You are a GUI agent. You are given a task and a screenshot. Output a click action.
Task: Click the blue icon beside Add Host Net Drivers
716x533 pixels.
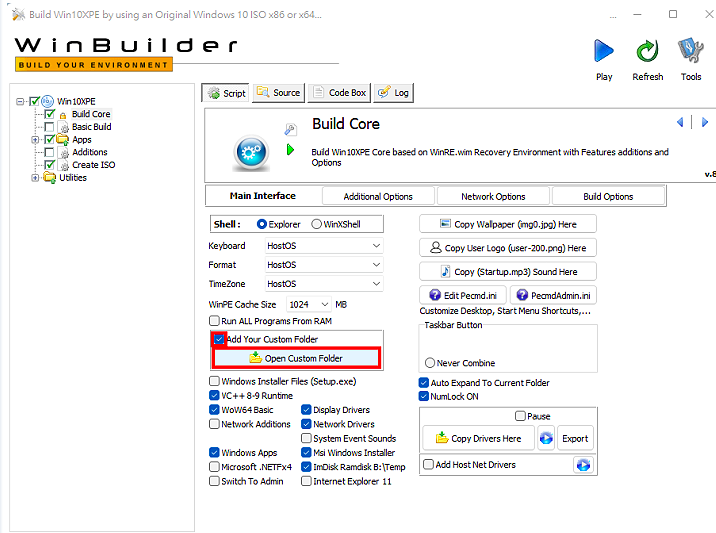(x=583, y=465)
